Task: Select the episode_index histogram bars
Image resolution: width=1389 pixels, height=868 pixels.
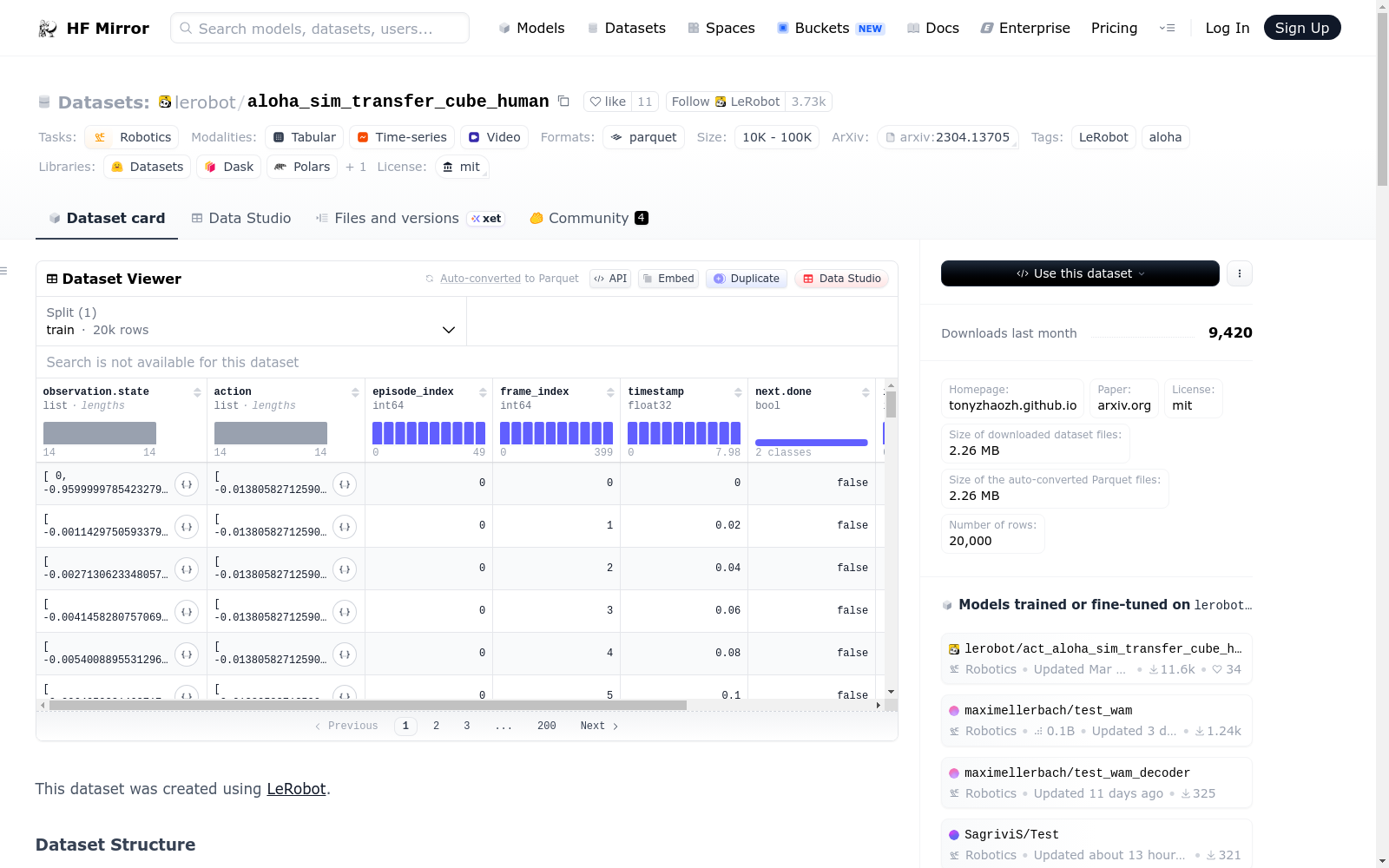Action: (429, 433)
